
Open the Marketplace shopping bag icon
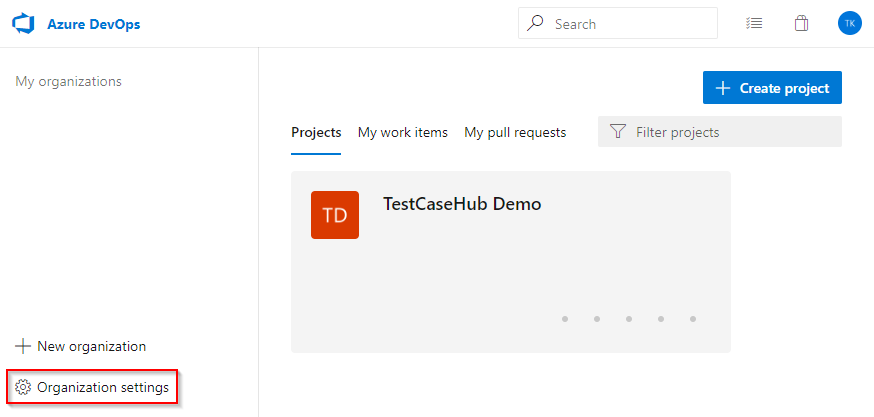point(801,23)
